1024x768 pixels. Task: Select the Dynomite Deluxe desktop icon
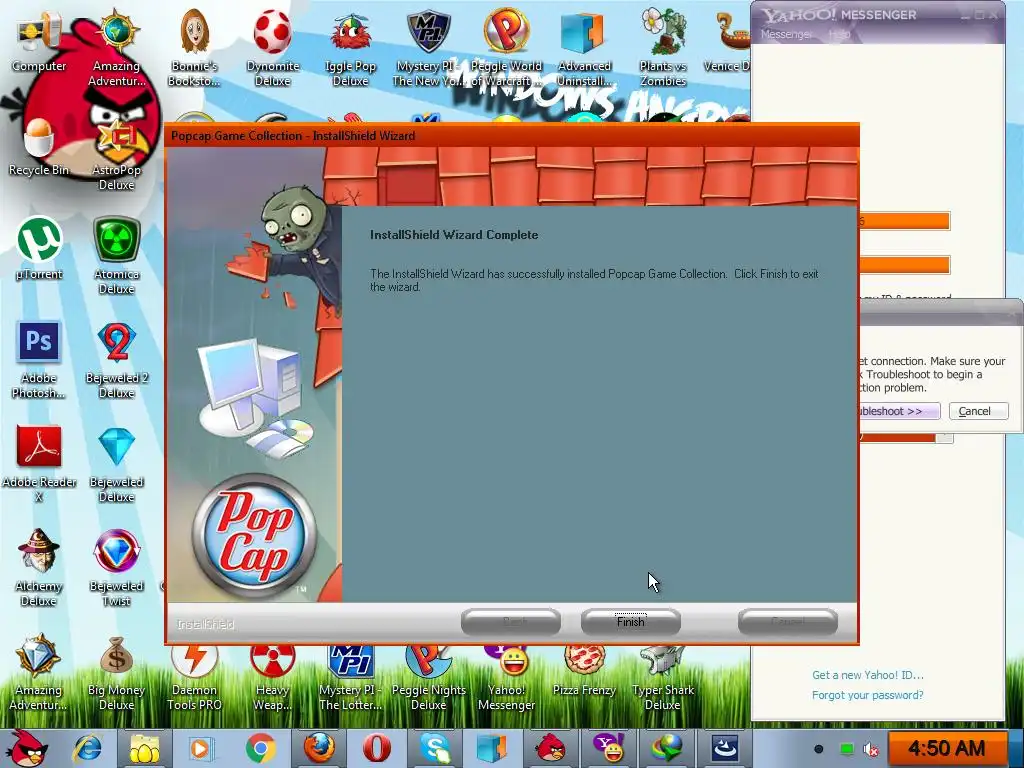click(272, 49)
